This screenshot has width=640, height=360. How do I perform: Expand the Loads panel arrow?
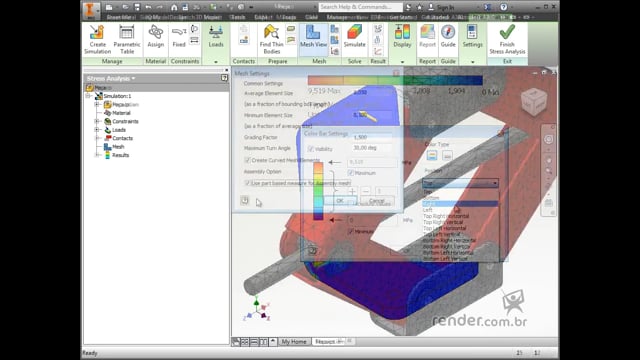[216, 62]
